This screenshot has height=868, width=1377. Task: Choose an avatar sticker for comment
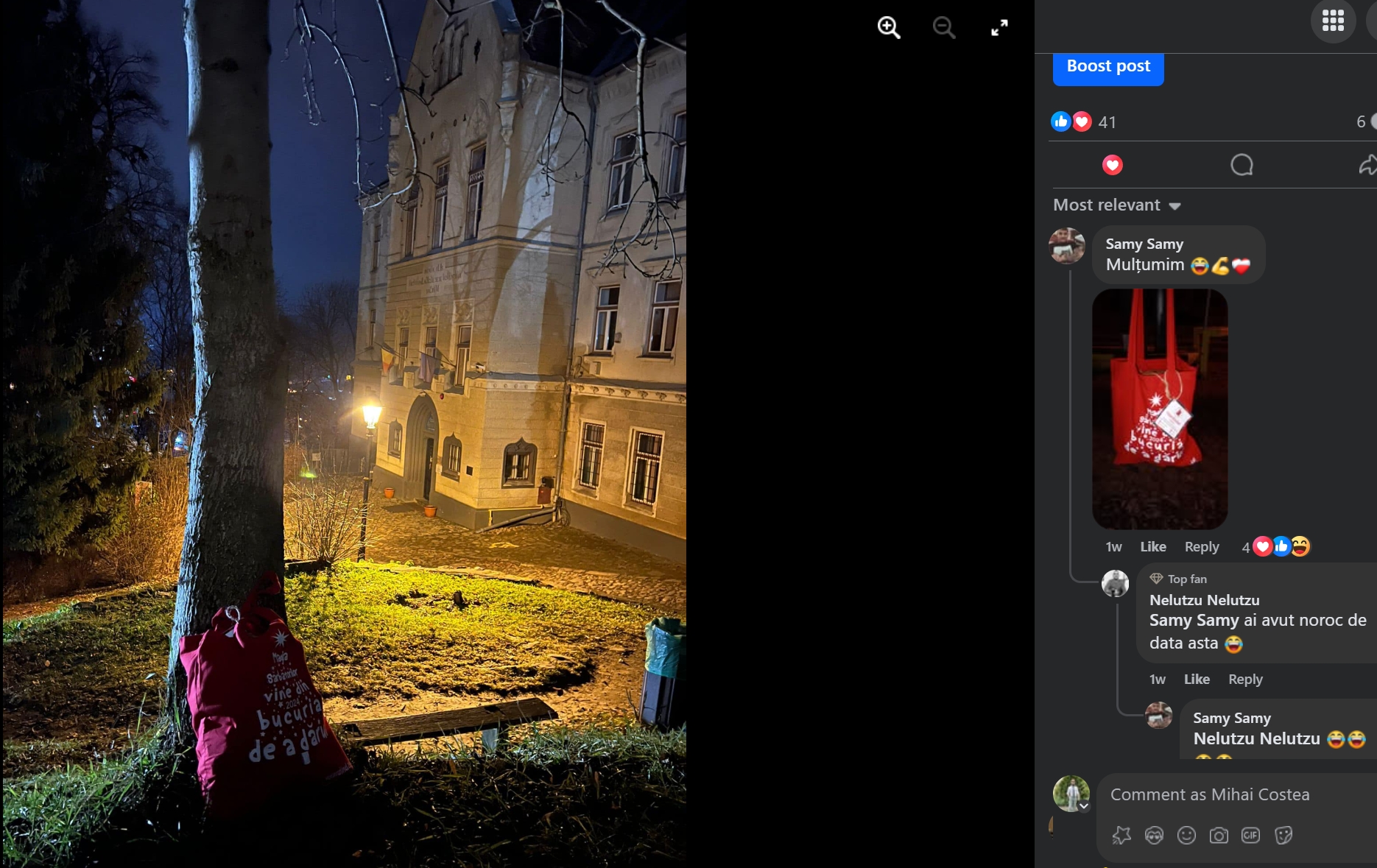coord(1154,835)
